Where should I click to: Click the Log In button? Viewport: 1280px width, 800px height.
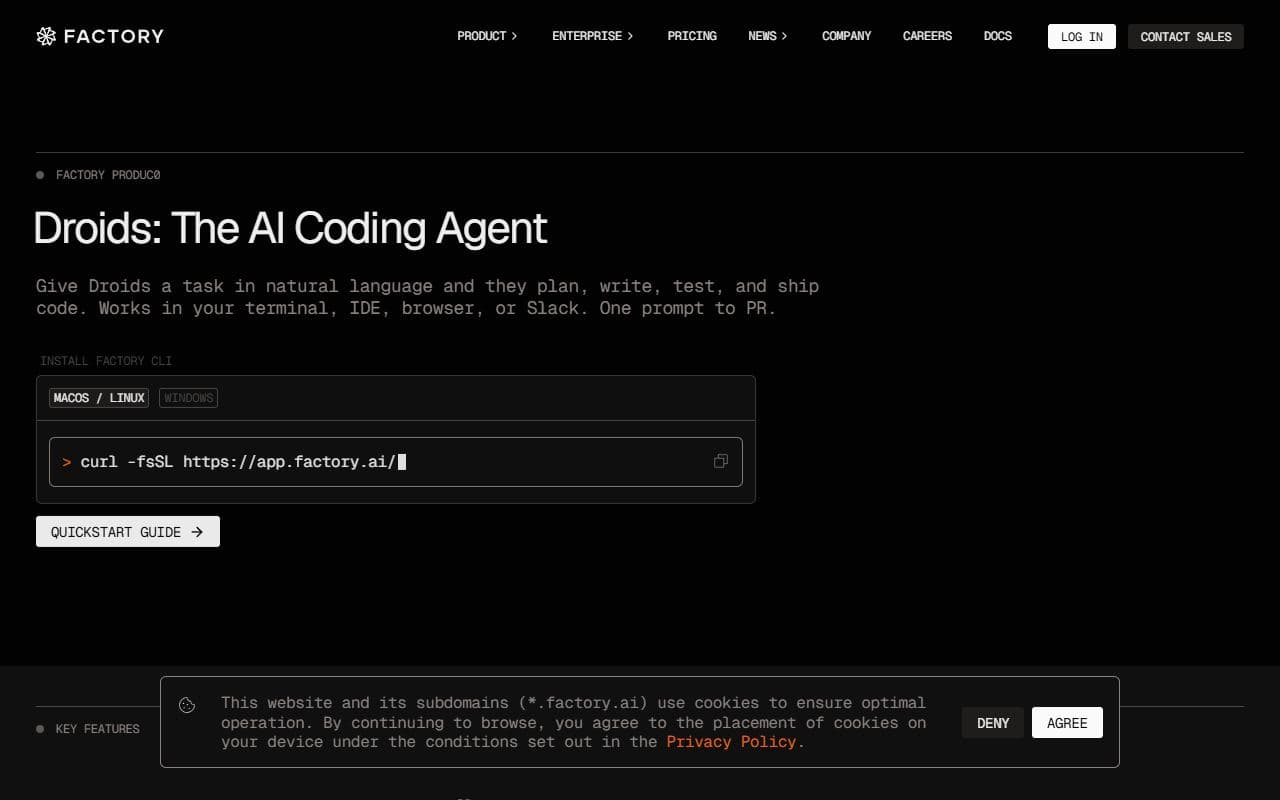coord(1081,37)
